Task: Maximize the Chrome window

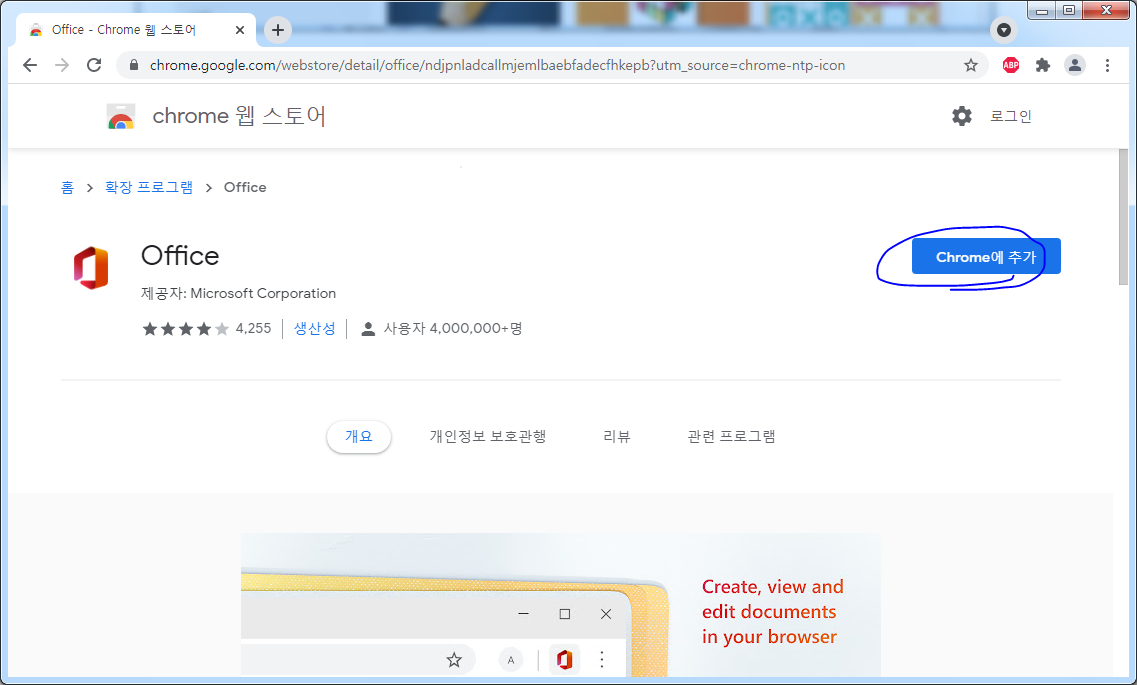Action: tap(1069, 10)
